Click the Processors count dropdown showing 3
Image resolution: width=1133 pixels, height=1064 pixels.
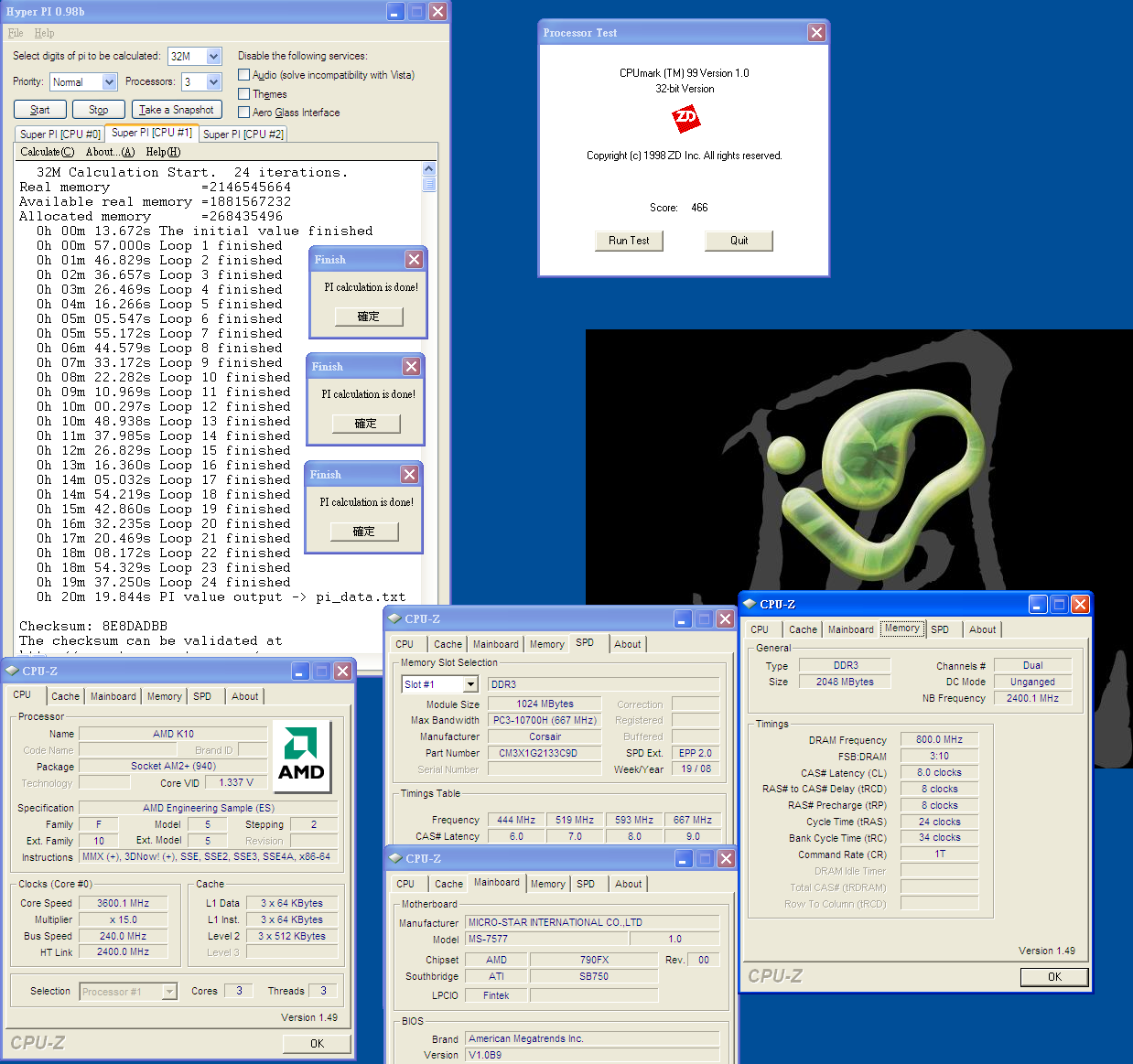[x=213, y=82]
